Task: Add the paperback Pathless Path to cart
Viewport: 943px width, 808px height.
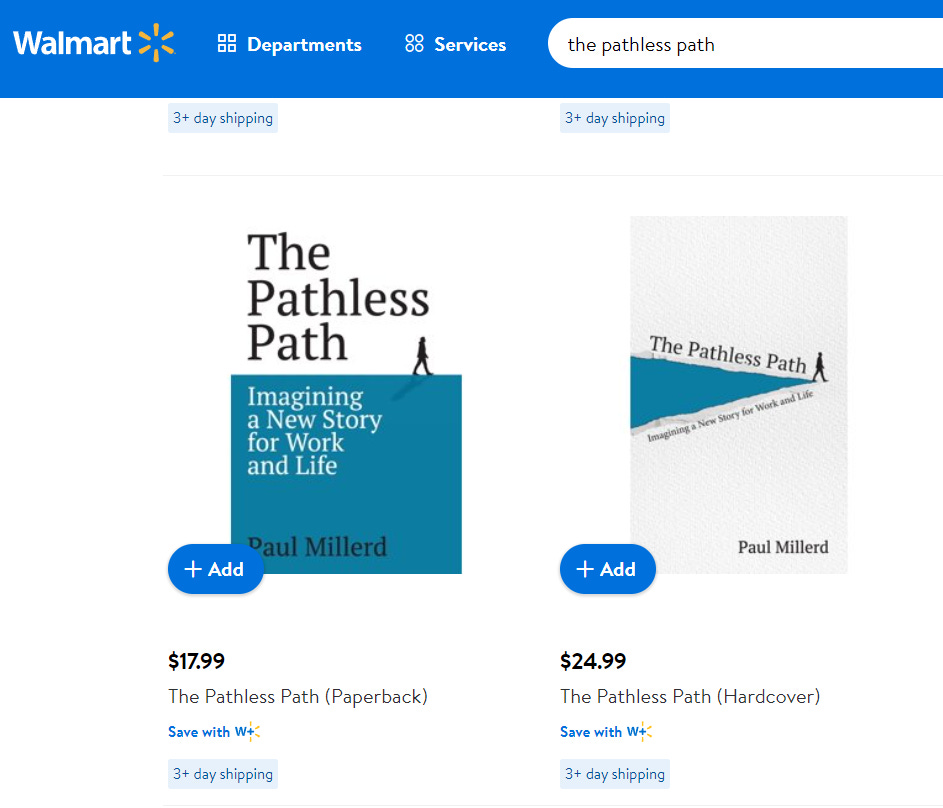Action: click(x=215, y=569)
